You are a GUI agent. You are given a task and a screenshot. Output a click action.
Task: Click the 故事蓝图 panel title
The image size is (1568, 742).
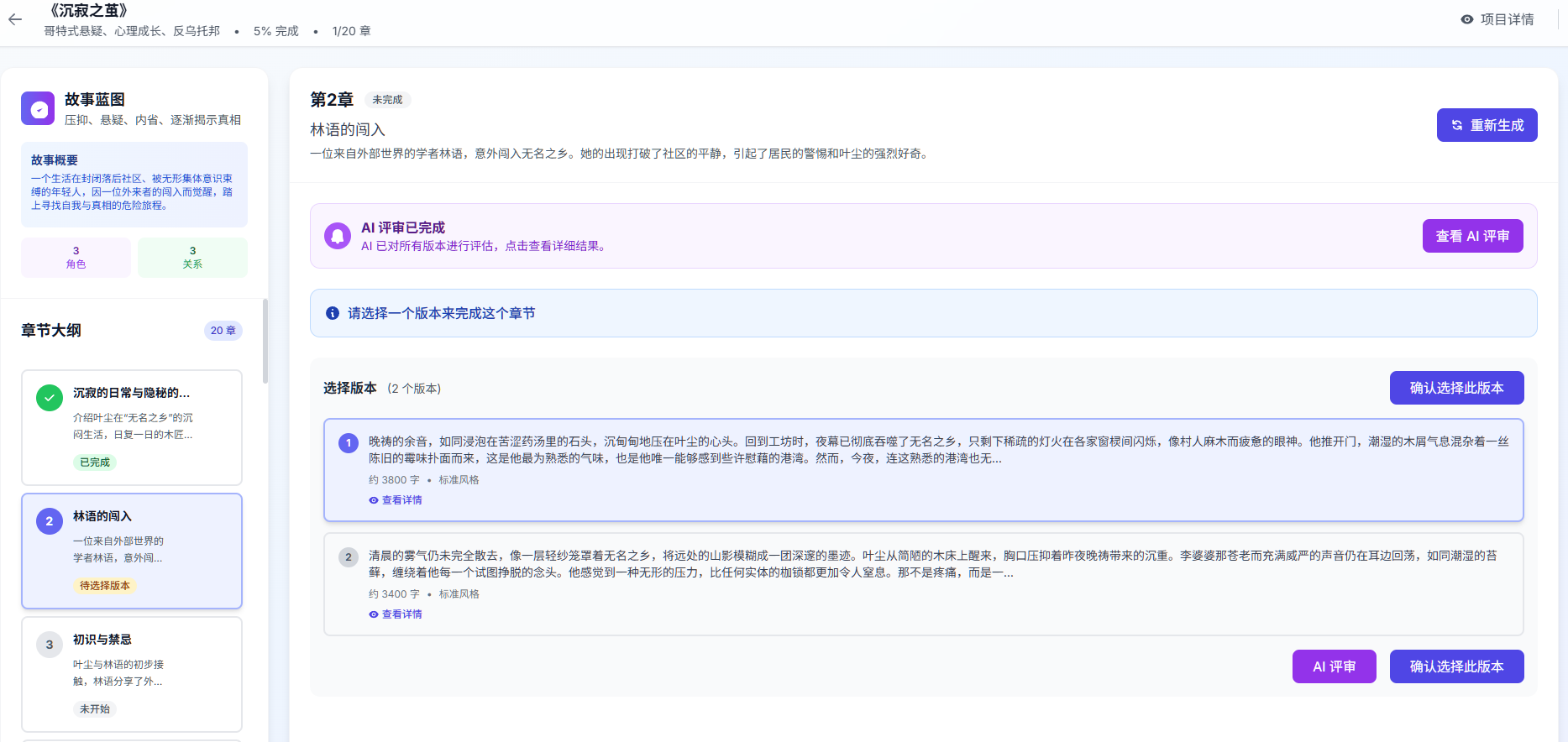pyautogui.click(x=95, y=100)
